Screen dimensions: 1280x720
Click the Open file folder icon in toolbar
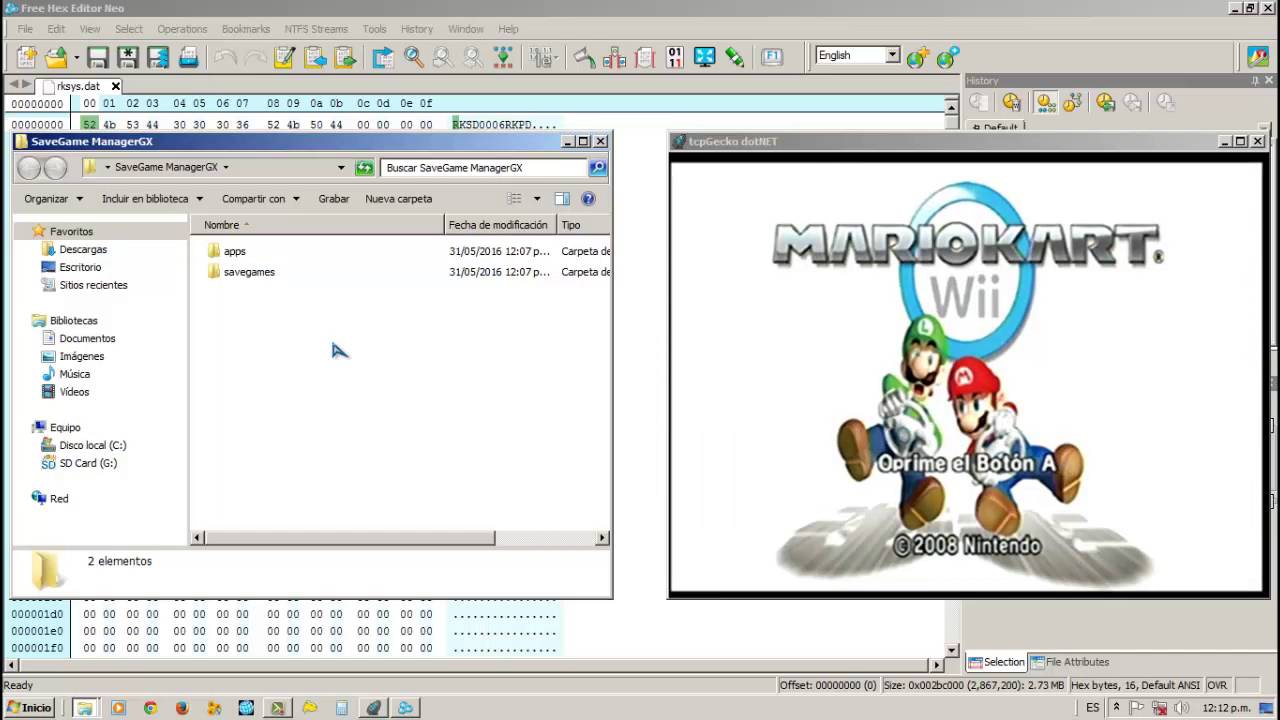pos(56,57)
